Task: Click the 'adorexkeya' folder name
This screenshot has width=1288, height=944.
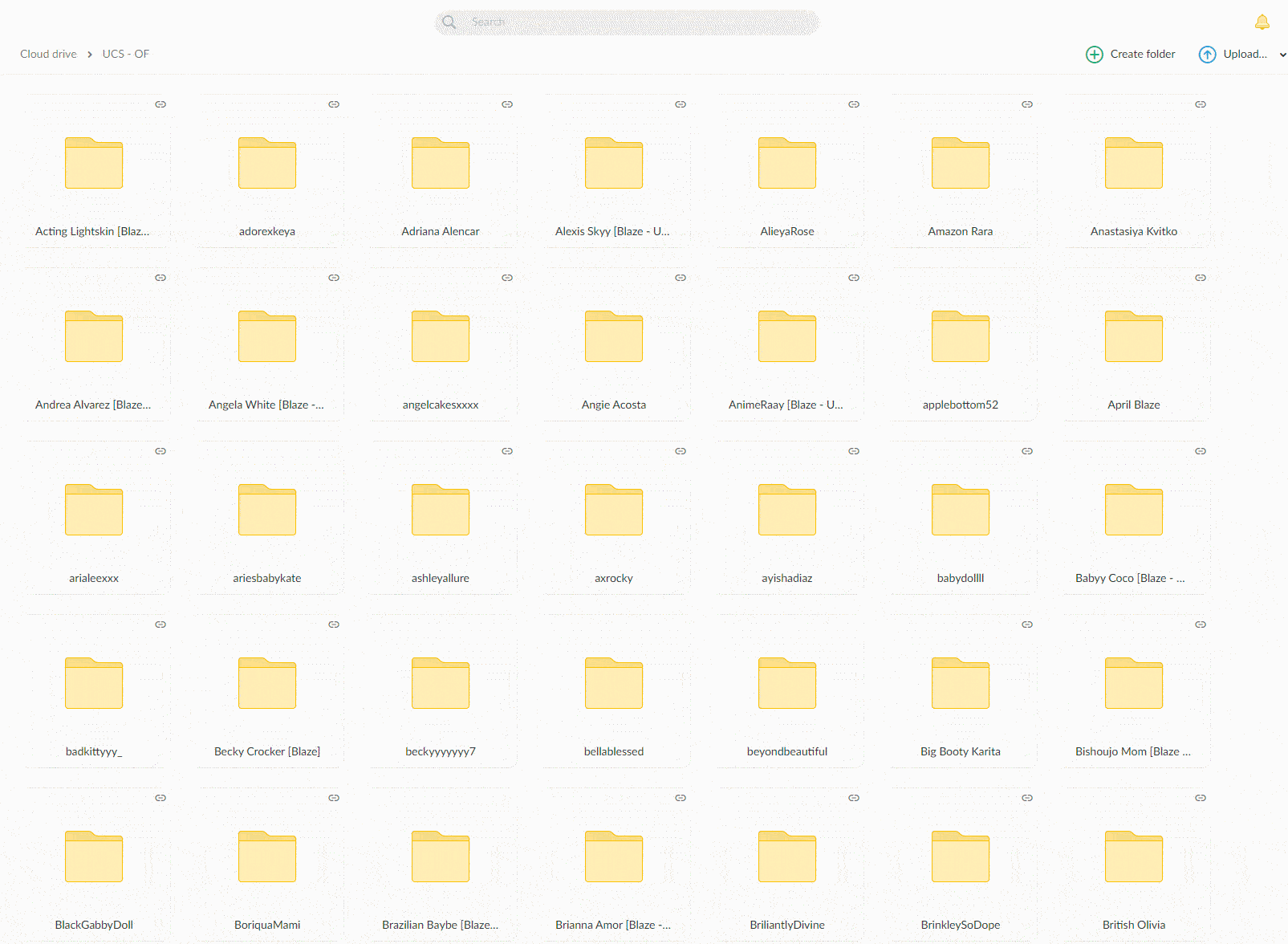Action: [x=267, y=231]
